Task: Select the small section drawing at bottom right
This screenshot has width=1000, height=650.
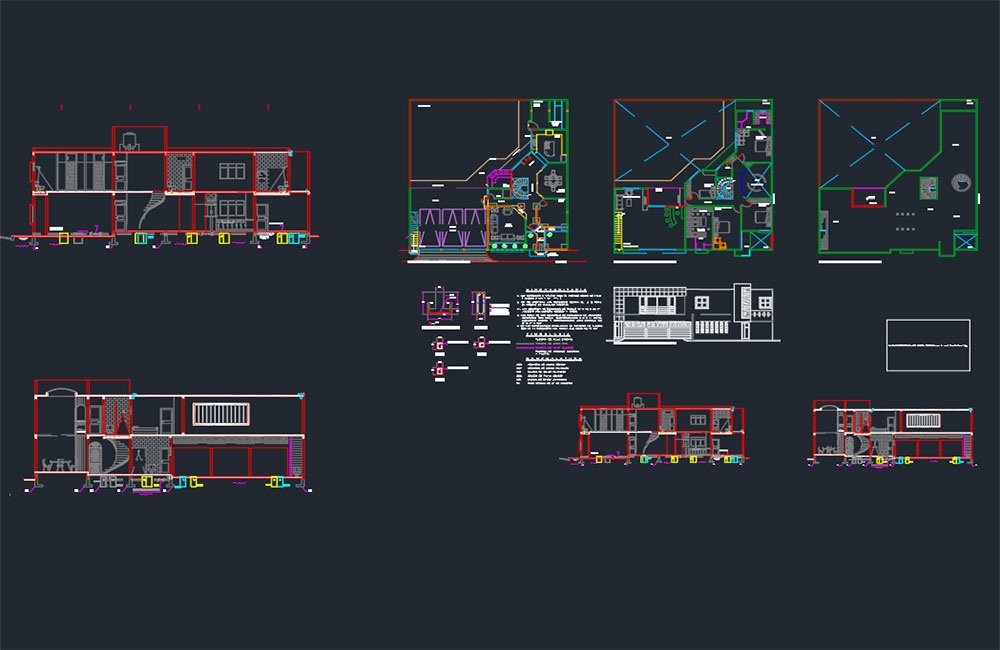Action: pyautogui.click(x=893, y=434)
